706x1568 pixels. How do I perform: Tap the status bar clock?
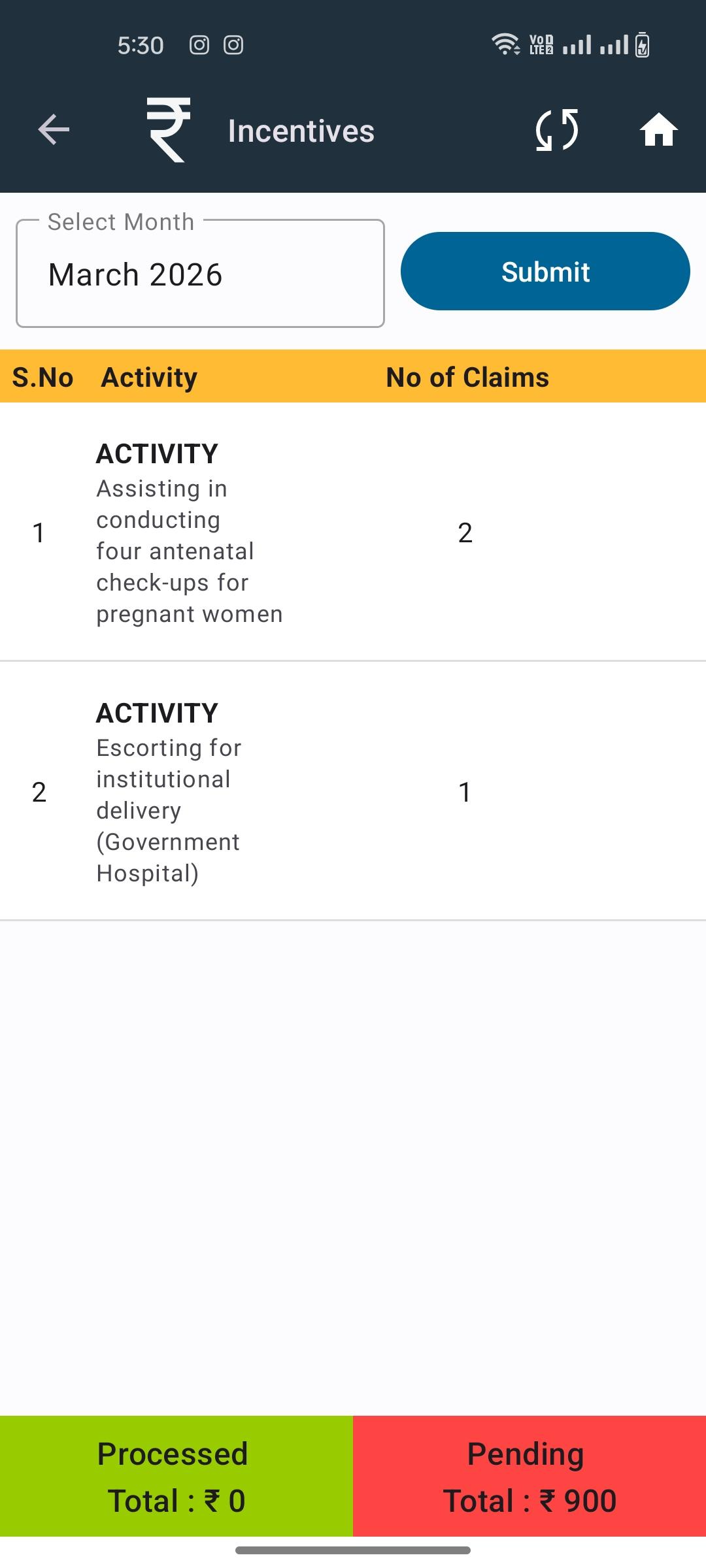tap(141, 45)
